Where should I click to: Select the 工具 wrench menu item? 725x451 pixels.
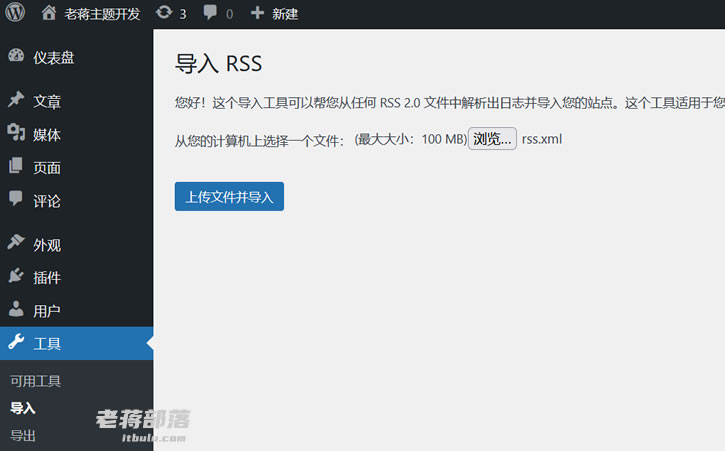(x=76, y=343)
